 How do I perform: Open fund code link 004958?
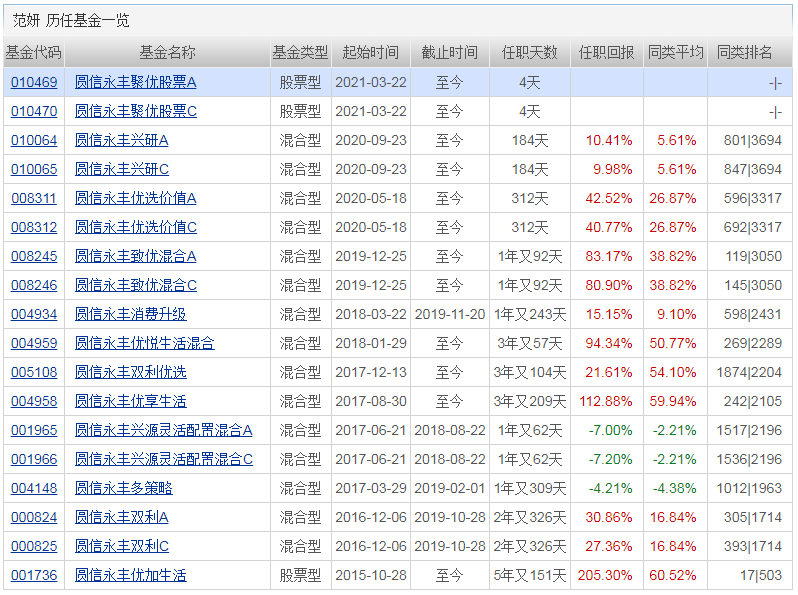(34, 402)
